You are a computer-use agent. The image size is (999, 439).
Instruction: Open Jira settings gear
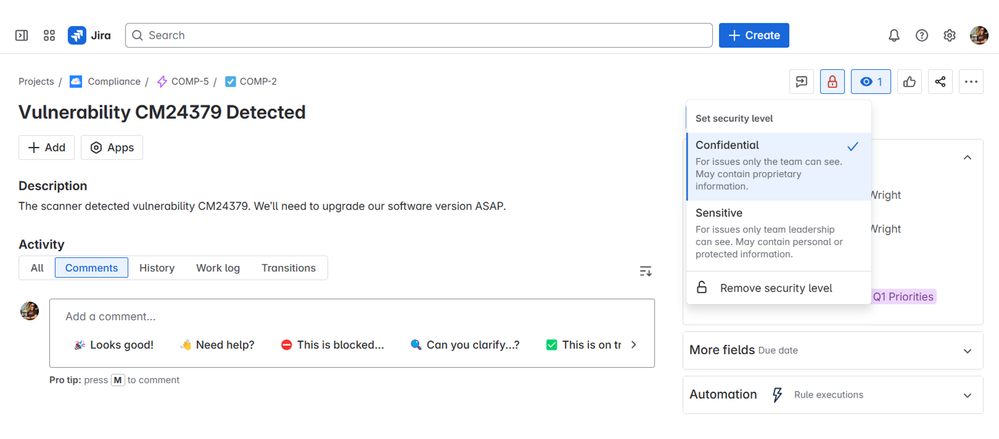tap(950, 35)
